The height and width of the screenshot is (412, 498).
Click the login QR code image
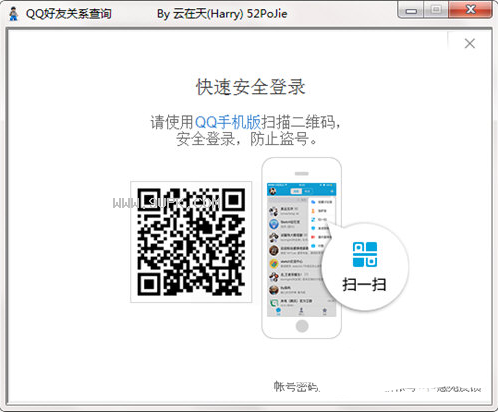[x=191, y=242]
